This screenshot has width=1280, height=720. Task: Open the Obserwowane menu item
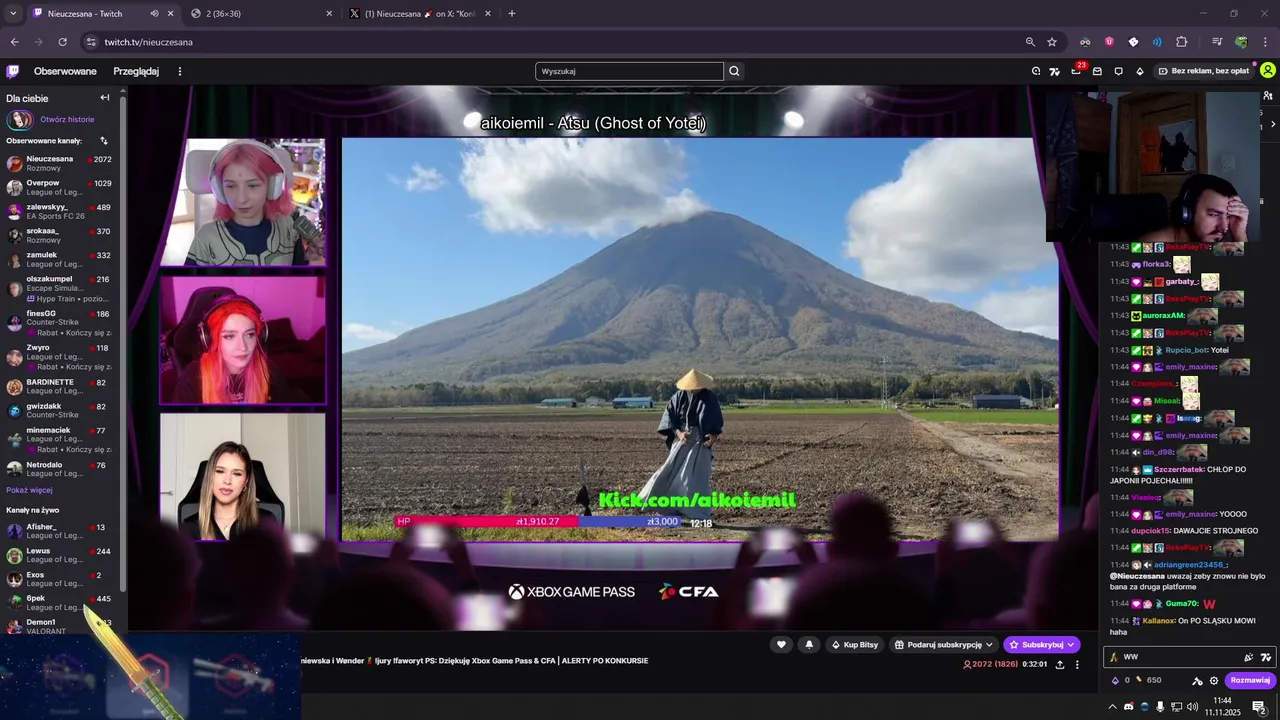[x=65, y=71]
